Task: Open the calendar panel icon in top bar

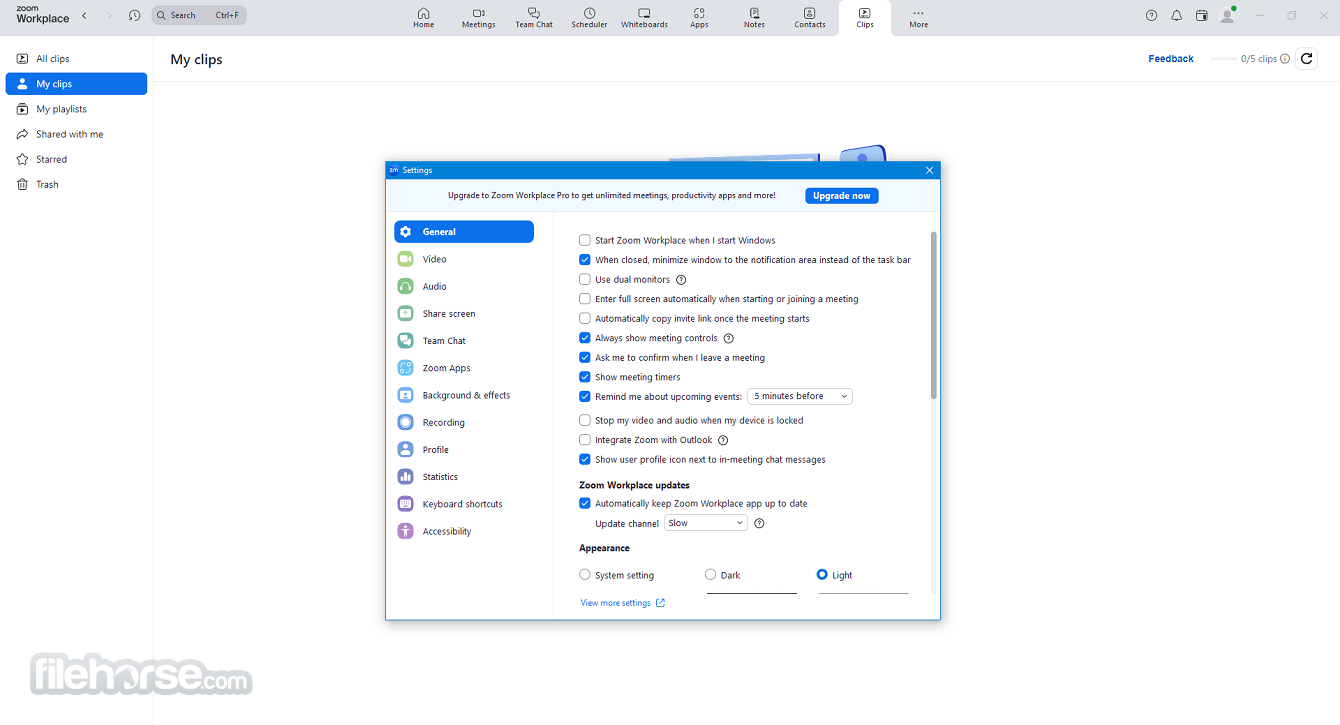Action: [x=1202, y=15]
